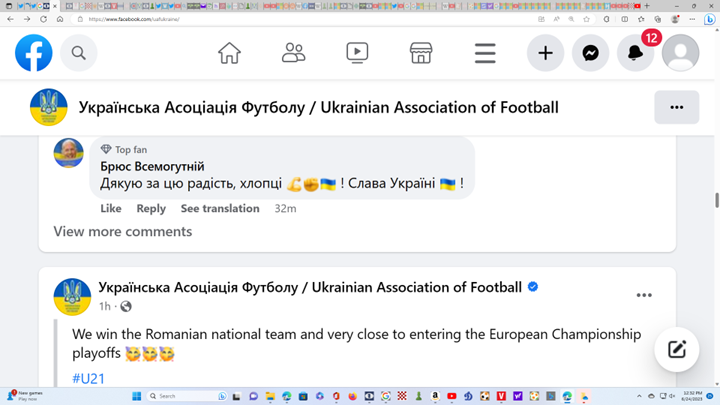The image size is (720, 405).
Task: Open account profile menu
Action: 680,53
